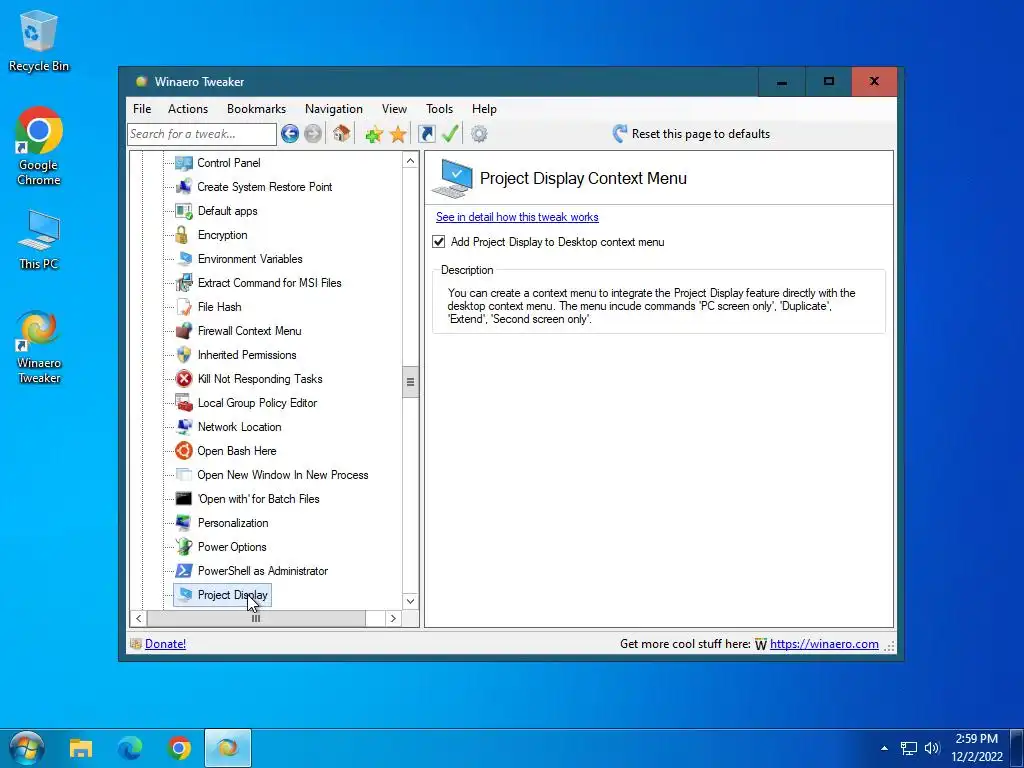Select Local Group Policy Editor text
Viewport: 1024px width, 768px height.
click(257, 403)
